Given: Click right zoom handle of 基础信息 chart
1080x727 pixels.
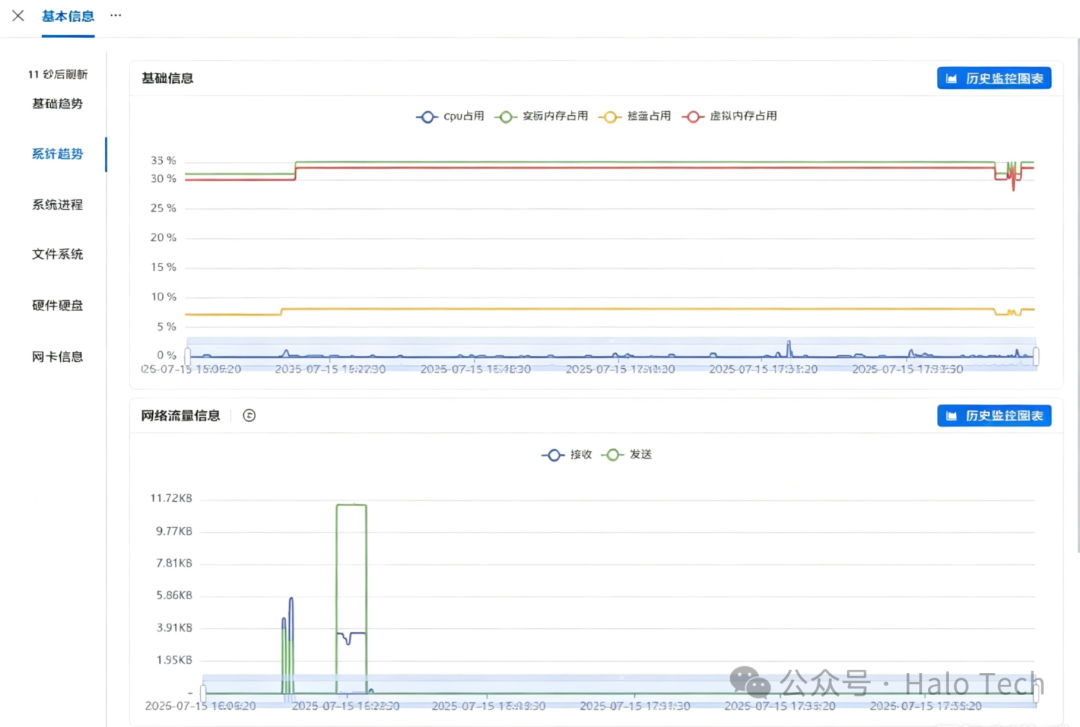Looking at the screenshot, I should 1036,356.
